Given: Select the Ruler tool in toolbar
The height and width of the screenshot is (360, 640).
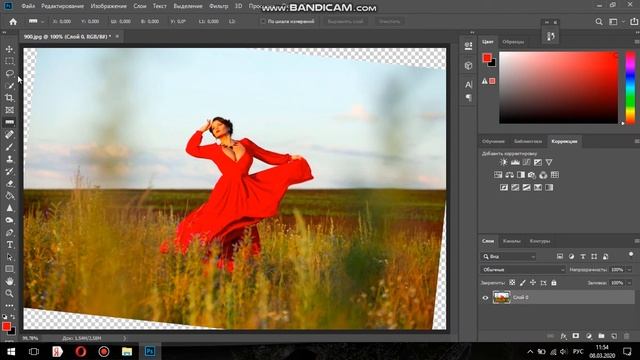Looking at the screenshot, I should [9, 122].
